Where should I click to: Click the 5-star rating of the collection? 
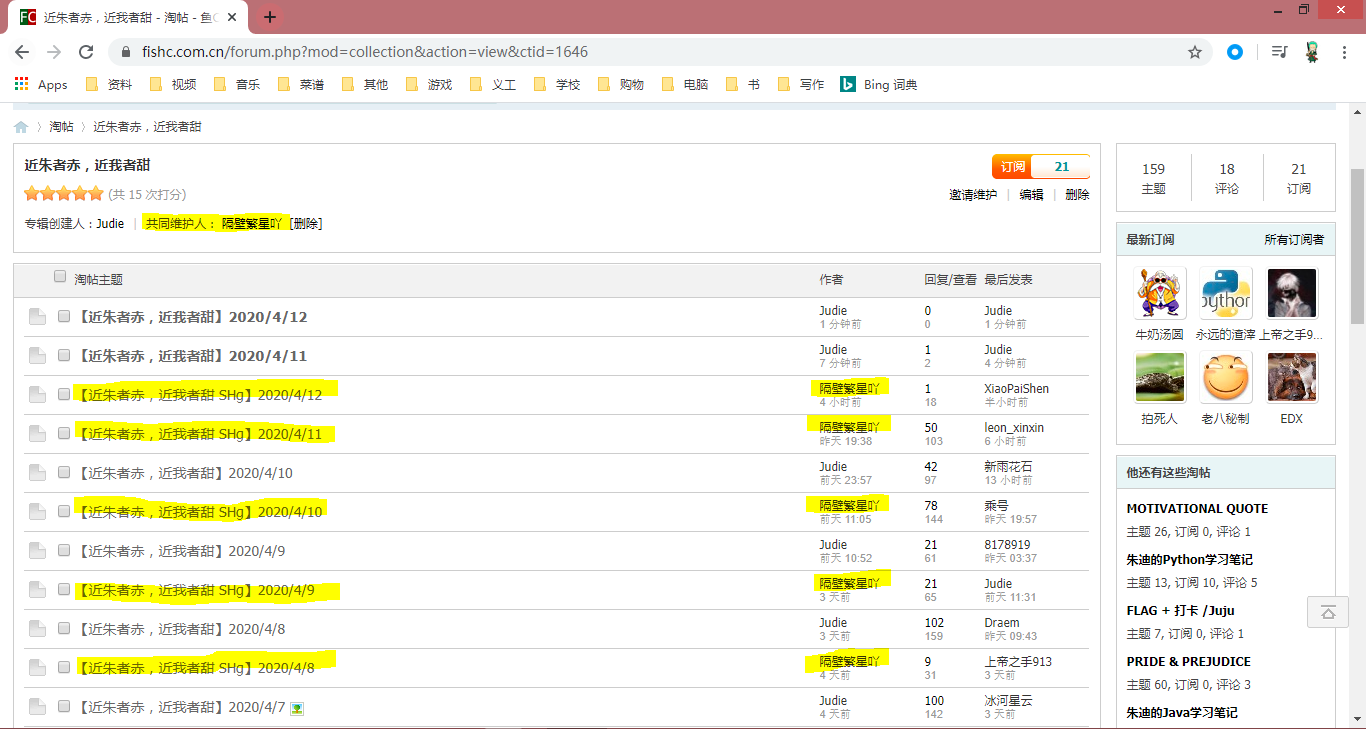(64, 194)
